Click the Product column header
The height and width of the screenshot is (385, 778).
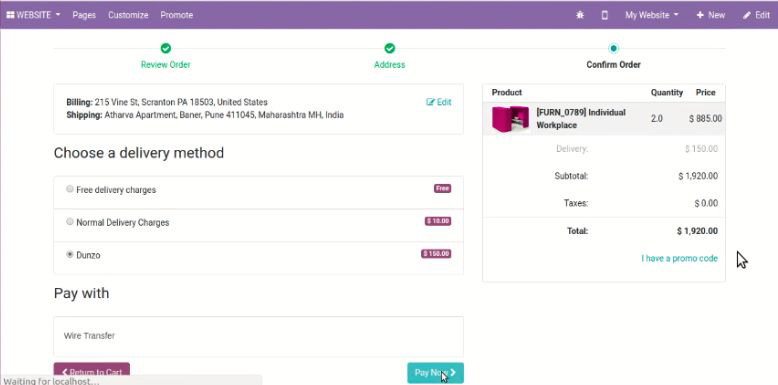pyautogui.click(x=507, y=92)
